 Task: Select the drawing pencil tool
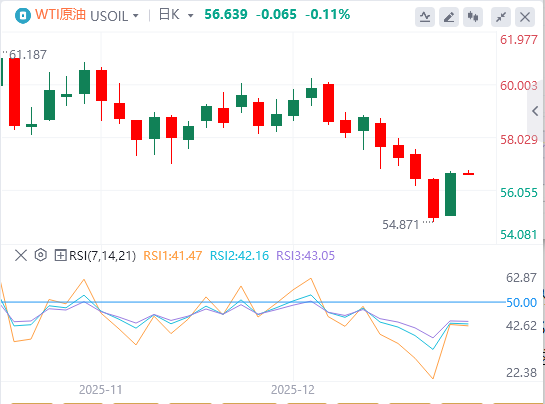coord(449,16)
